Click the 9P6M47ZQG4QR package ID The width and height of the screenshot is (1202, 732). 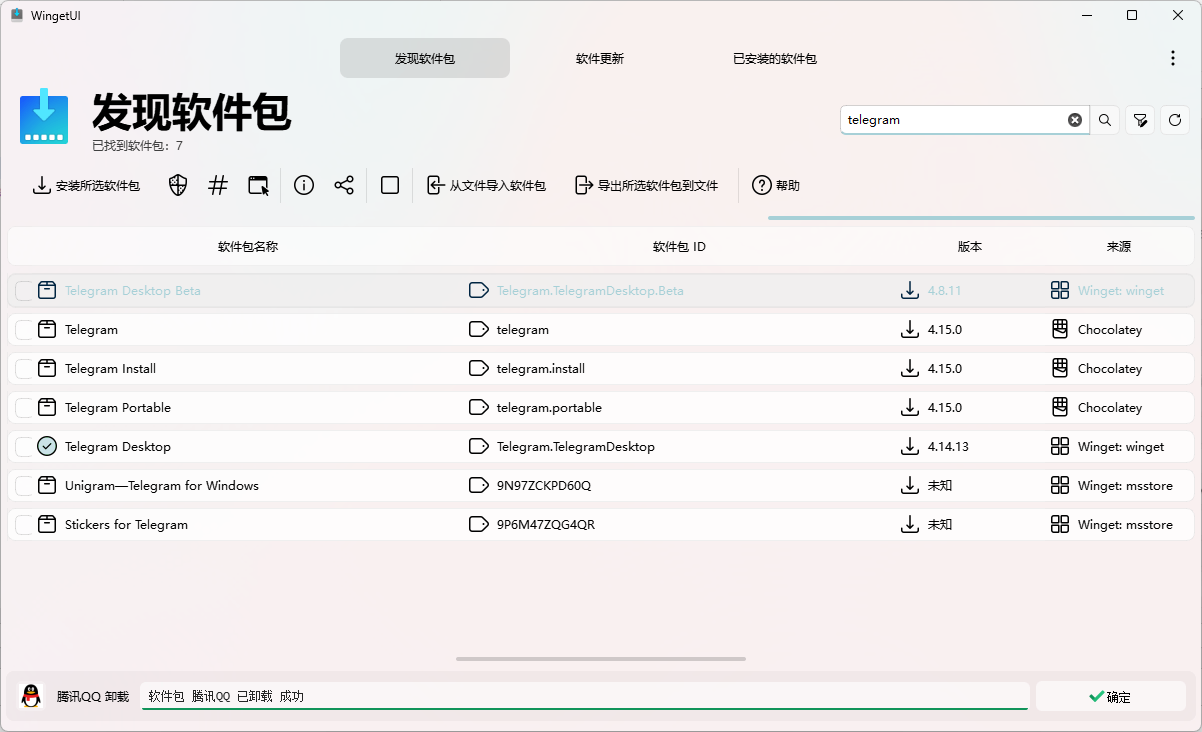pos(546,524)
